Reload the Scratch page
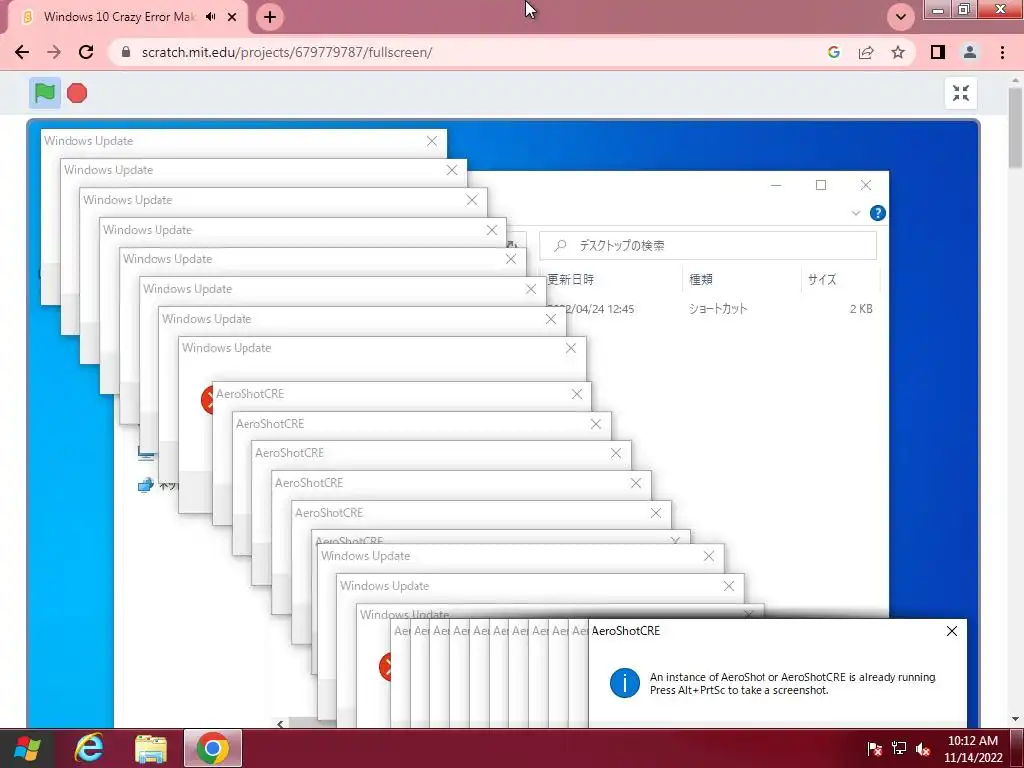Viewport: 1024px width, 768px height. click(86, 52)
